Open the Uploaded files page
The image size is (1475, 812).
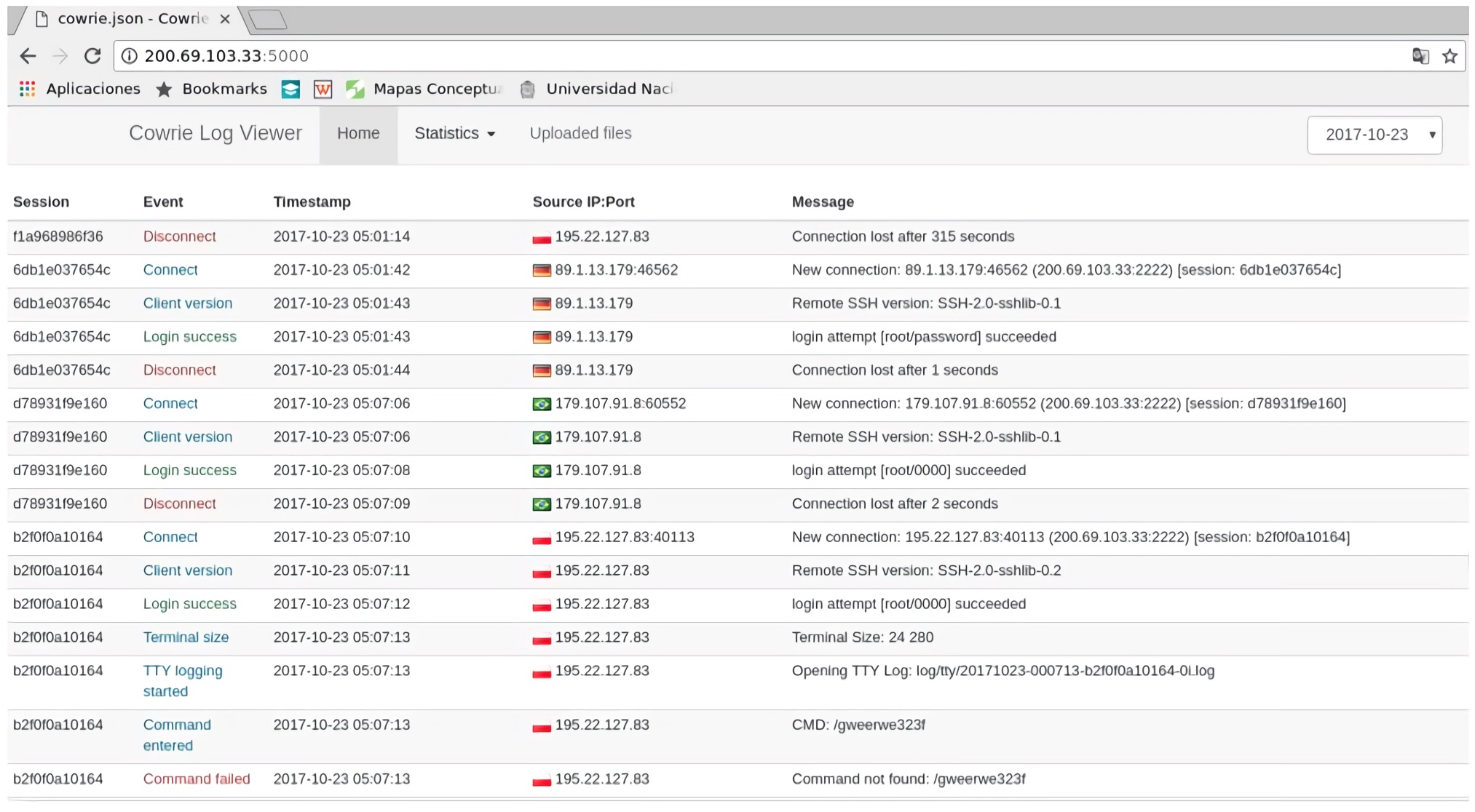point(580,134)
